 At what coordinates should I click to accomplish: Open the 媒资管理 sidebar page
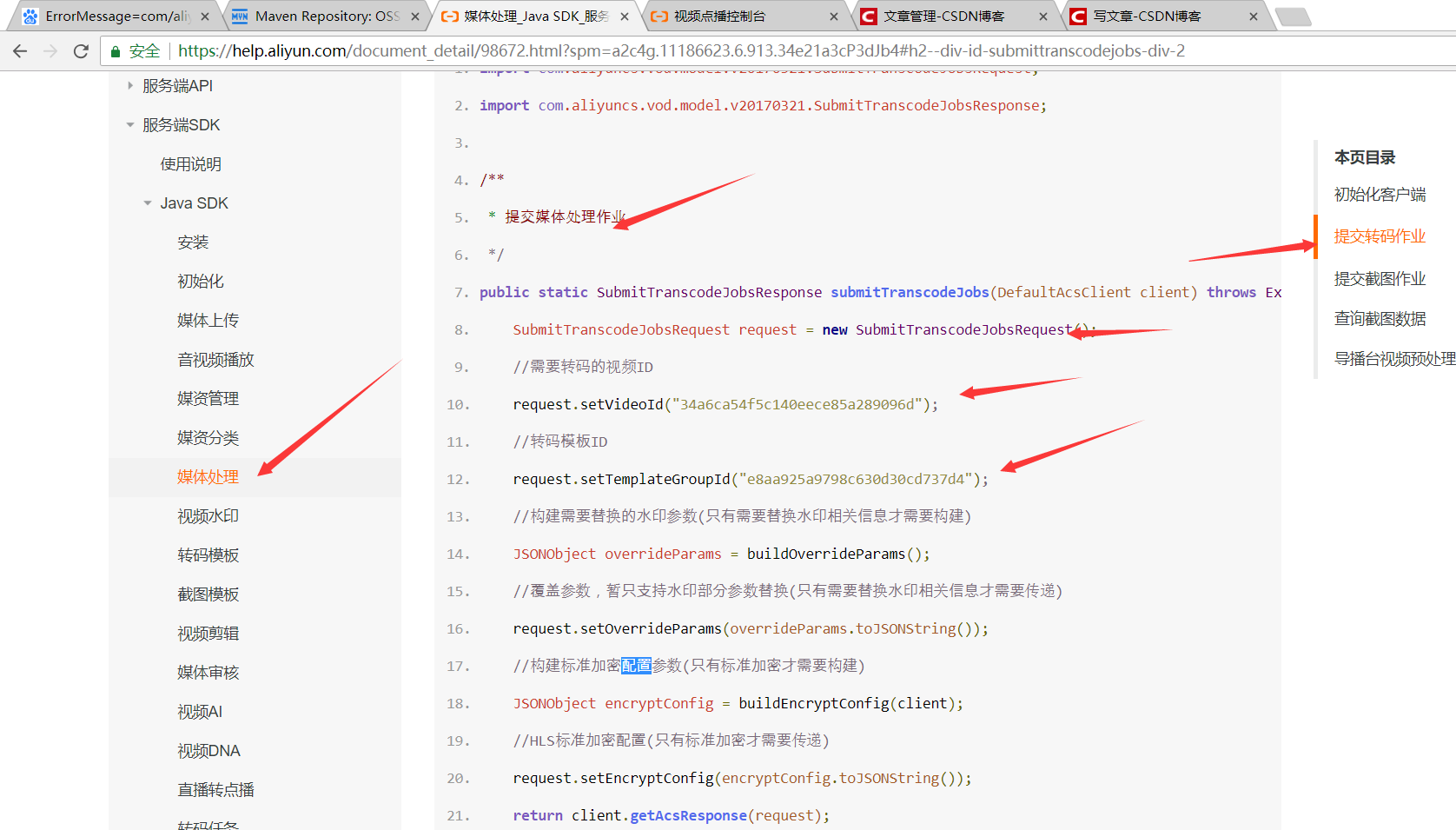208,399
